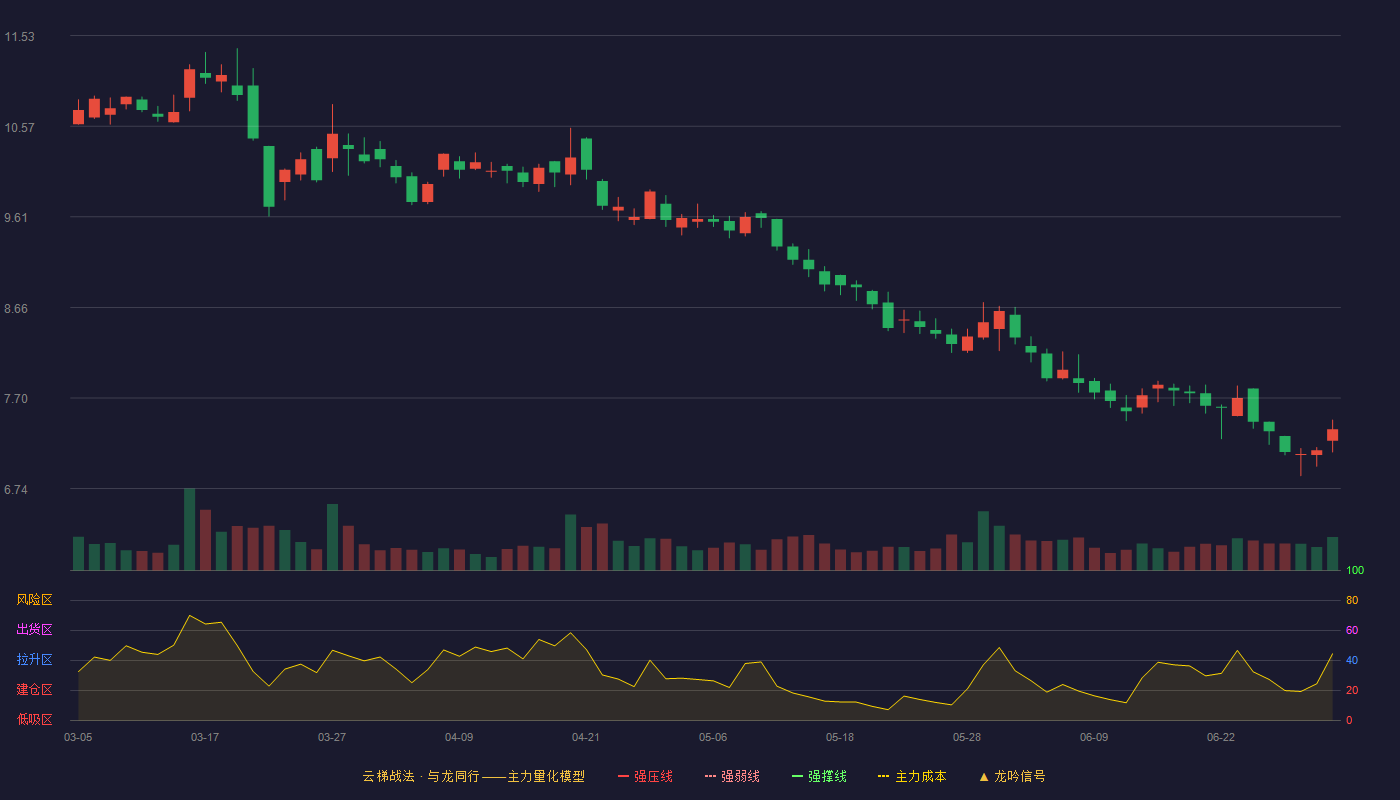Click the 0 indicator scale label
The image size is (1400, 800).
(1349, 720)
